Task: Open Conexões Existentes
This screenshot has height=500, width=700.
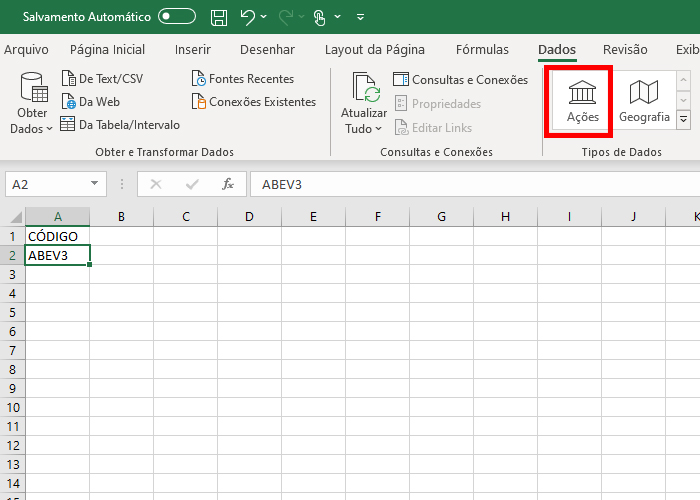Action: tap(254, 102)
